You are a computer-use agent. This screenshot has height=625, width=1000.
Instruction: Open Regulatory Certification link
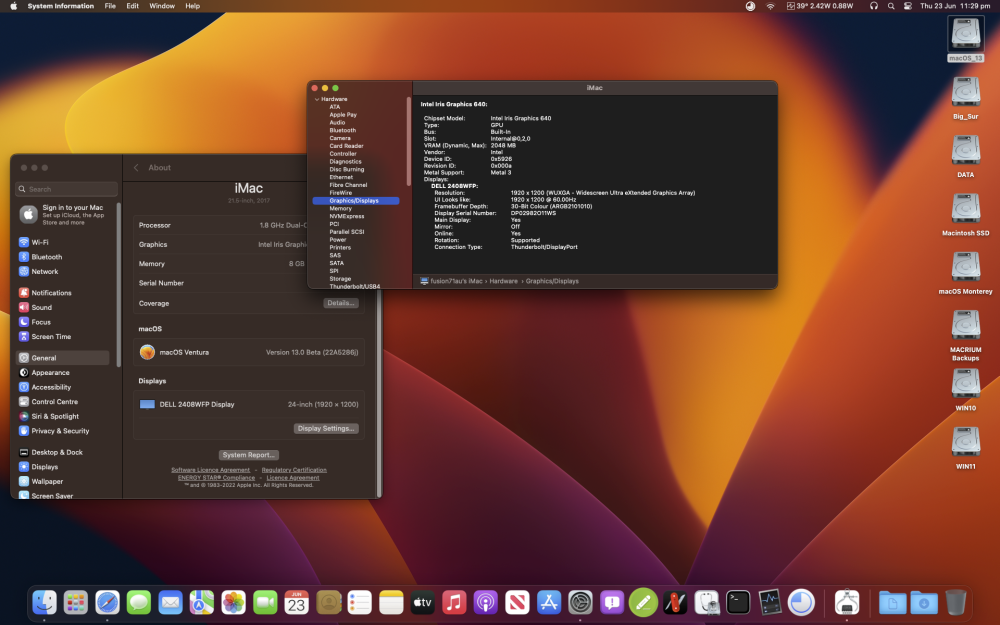[x=294, y=470]
